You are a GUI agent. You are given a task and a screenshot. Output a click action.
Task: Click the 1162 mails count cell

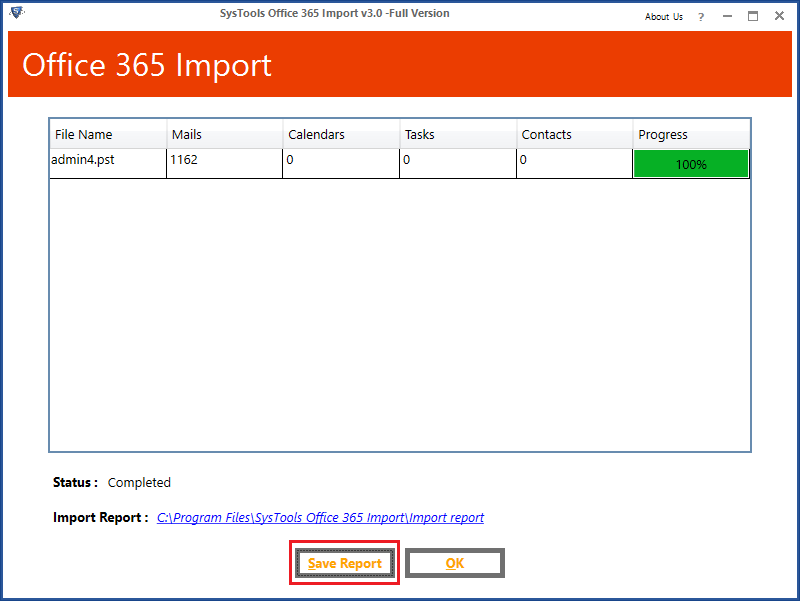(224, 163)
